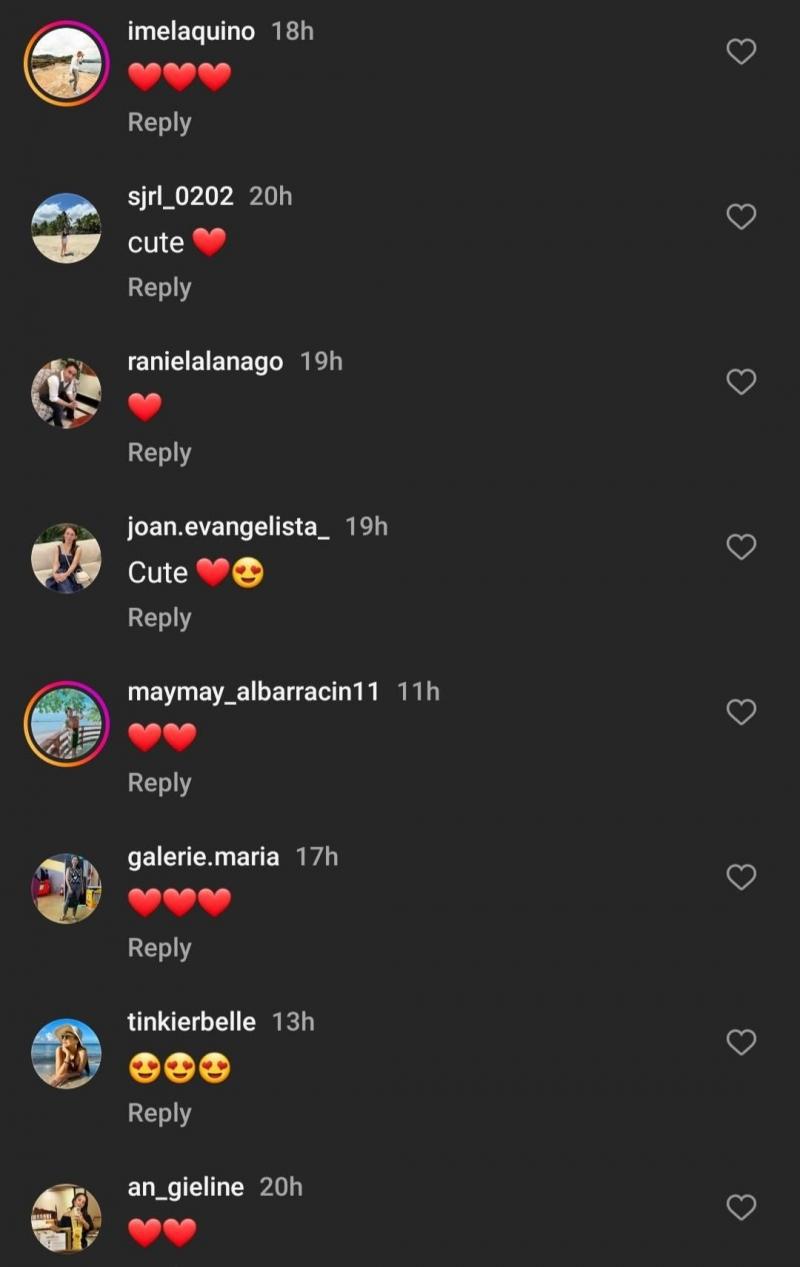Viewport: 800px width, 1267px height.
Task: Reply to sjrl_0202's cute comment
Action: point(159,288)
